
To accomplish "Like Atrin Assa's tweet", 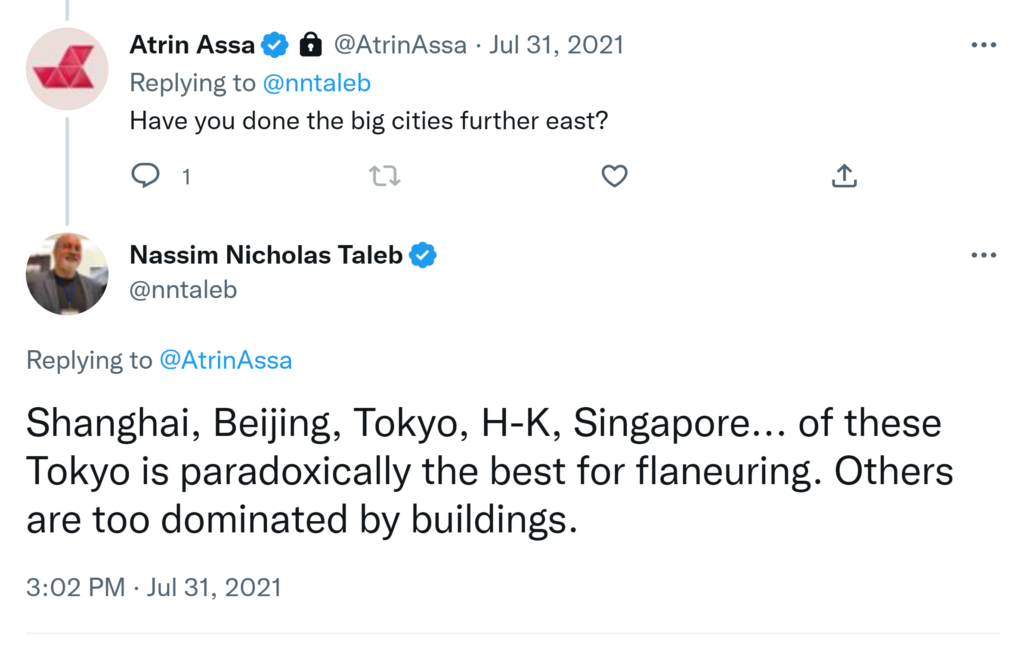I will pos(614,177).
